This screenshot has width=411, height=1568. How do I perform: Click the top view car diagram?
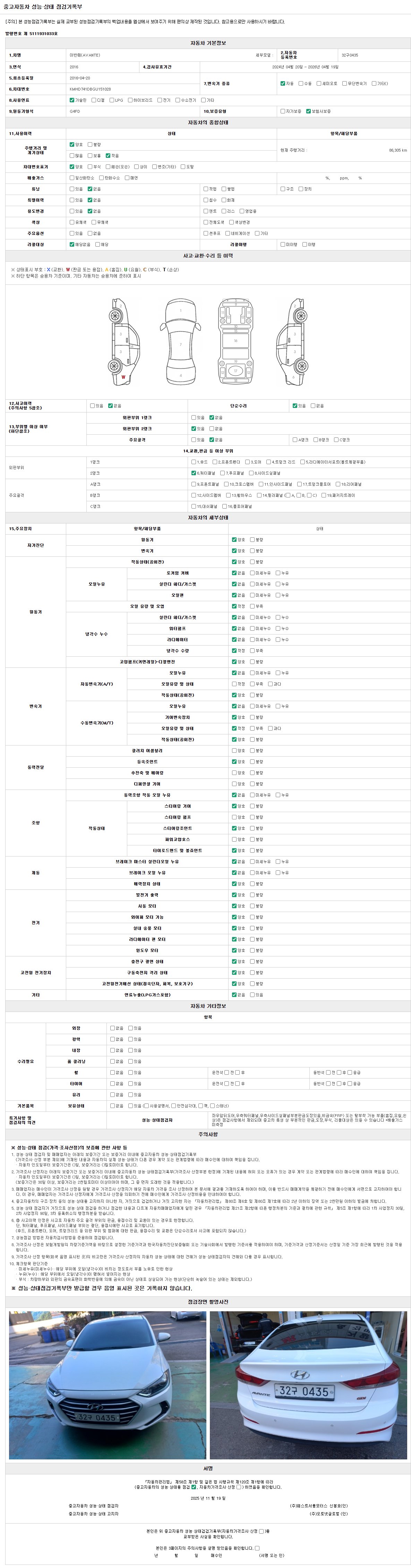[x=181, y=343]
